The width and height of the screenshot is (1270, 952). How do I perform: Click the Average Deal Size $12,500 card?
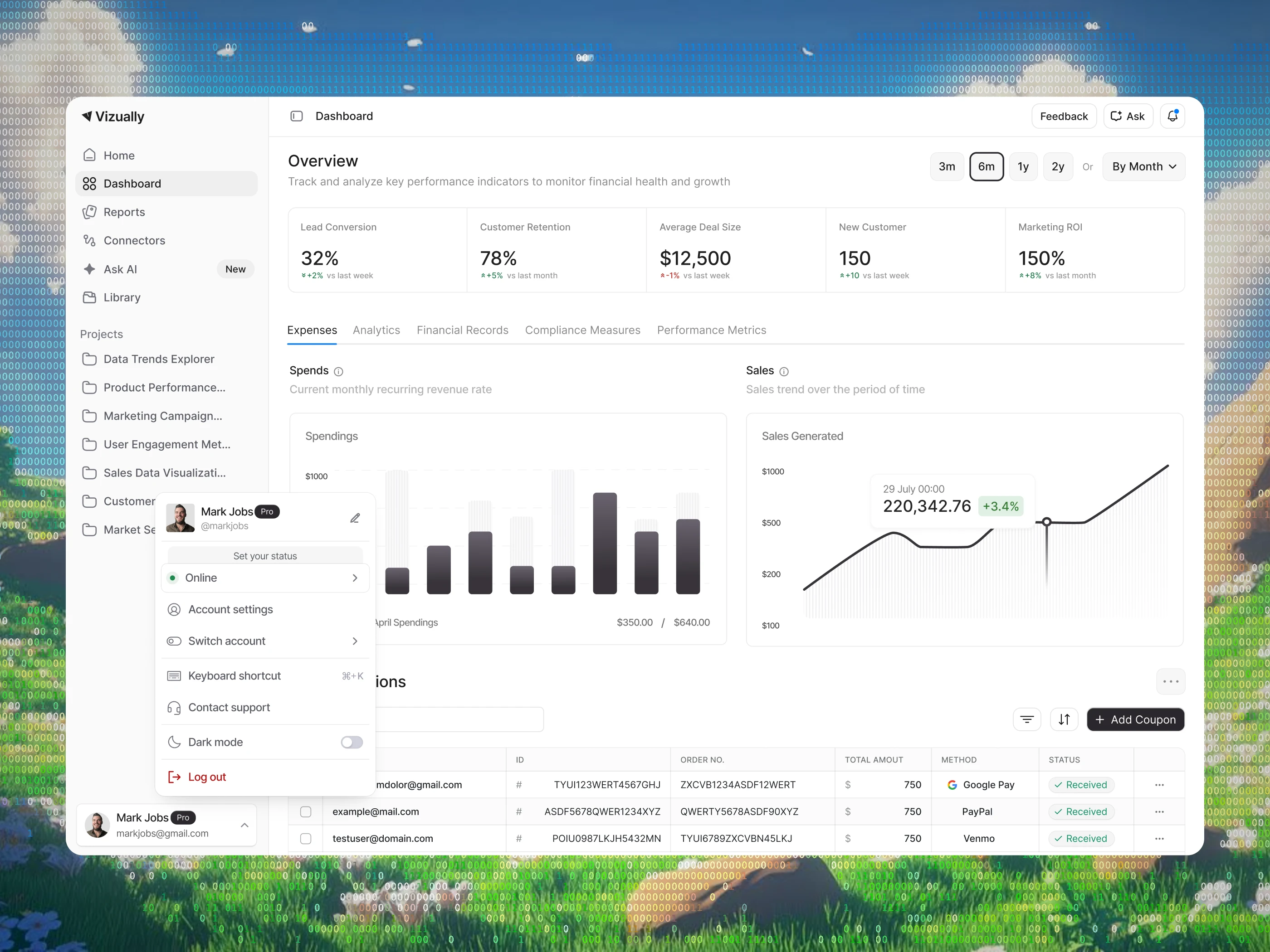tap(736, 250)
